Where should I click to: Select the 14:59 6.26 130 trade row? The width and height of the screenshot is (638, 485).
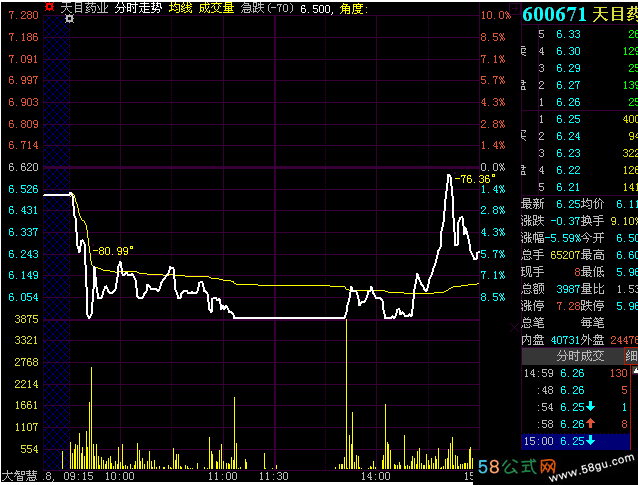click(575, 373)
